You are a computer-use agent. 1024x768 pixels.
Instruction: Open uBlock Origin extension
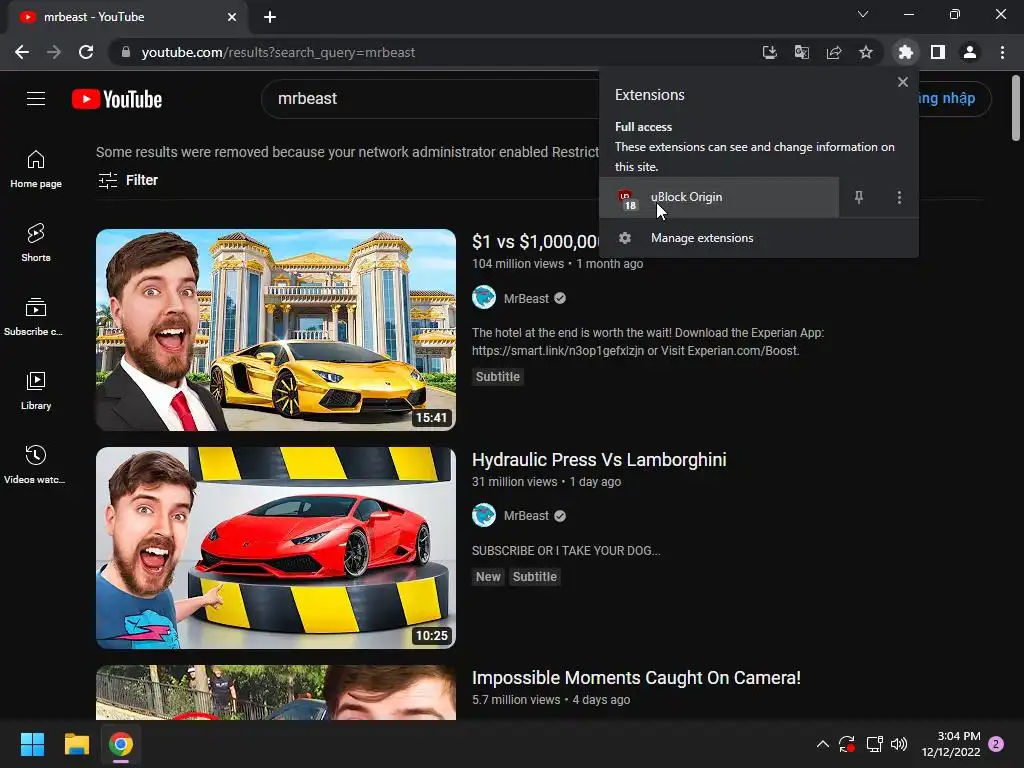click(719, 197)
